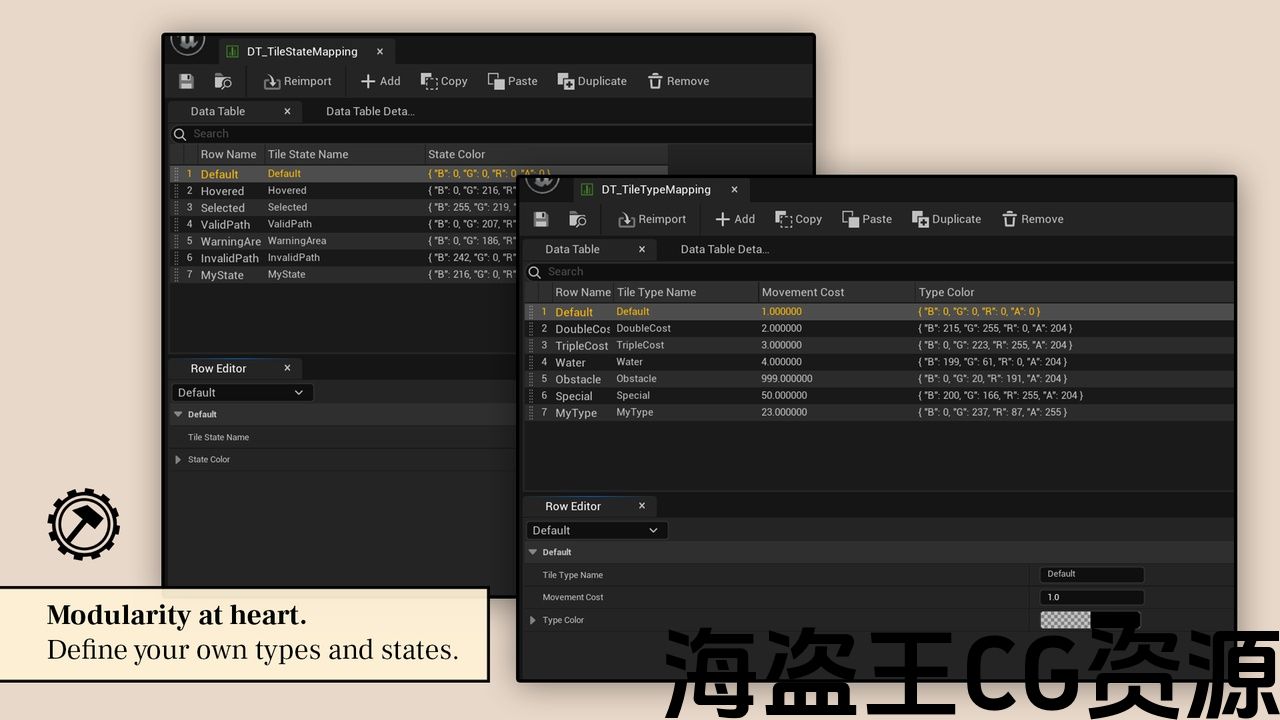Switch to Data Table Details tab in TileTypeMapping
This screenshot has height=720, width=1280.
point(724,249)
